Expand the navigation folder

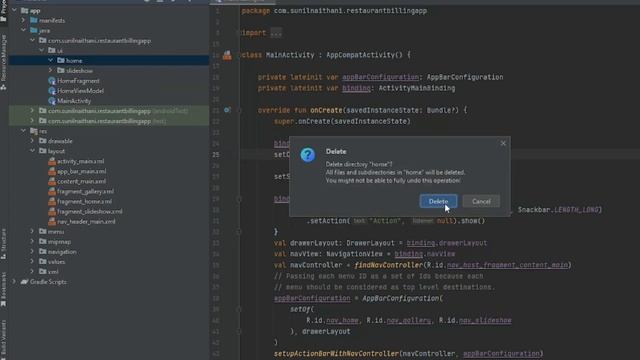tap(32, 251)
